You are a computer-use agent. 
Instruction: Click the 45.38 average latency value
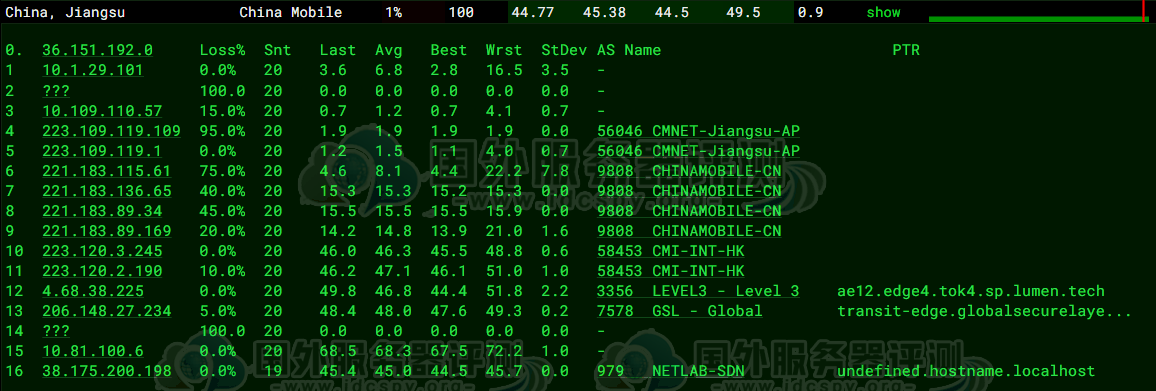604,13
